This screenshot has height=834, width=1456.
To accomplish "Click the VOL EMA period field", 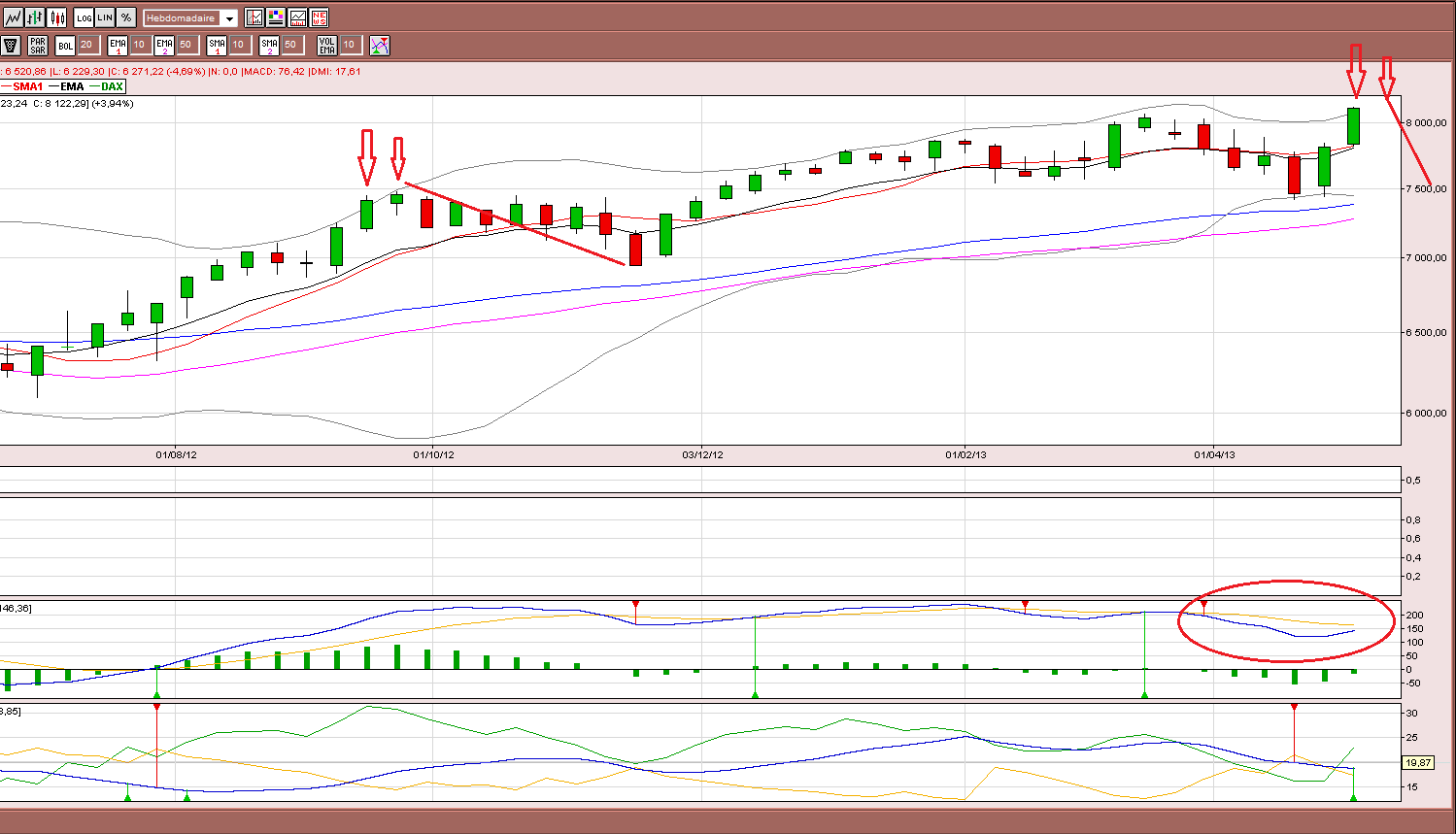I will point(351,45).
